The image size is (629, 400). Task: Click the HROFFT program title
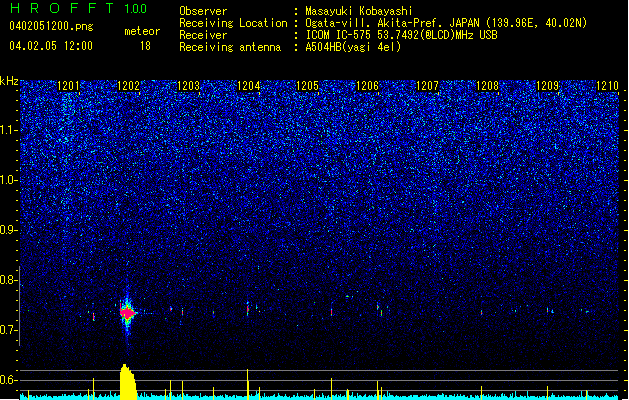click(x=62, y=8)
